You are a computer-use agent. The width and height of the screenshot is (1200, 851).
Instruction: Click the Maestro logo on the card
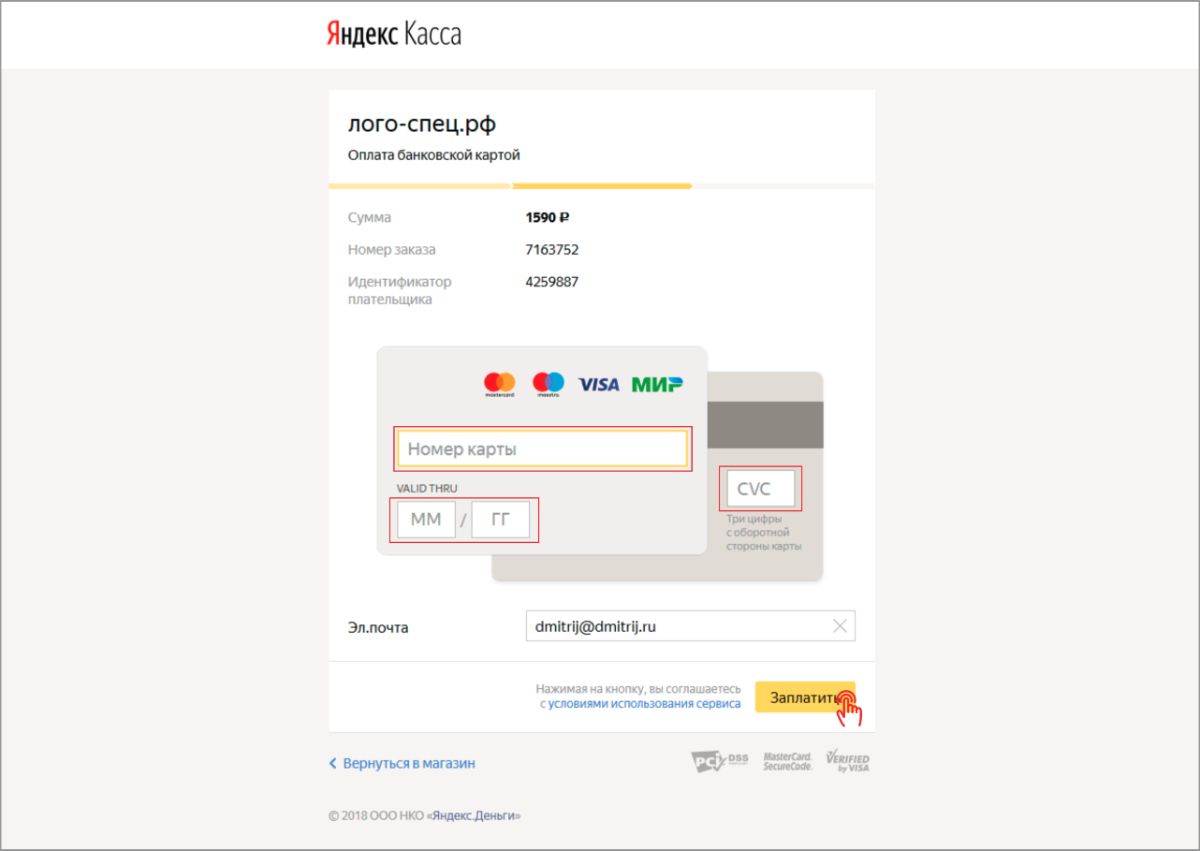tap(548, 384)
